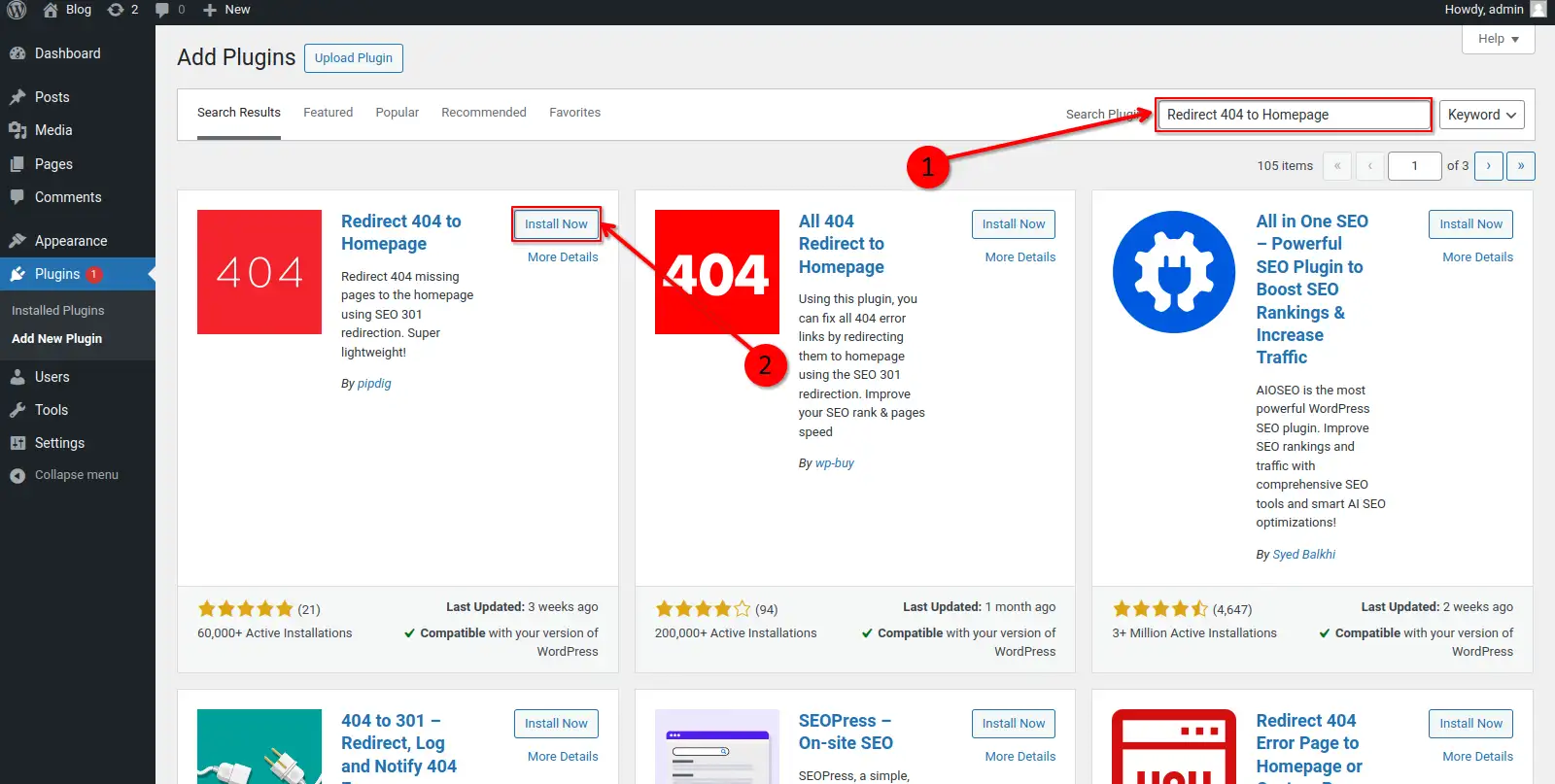Install the SEOPress plugin
Viewport: 1555px width, 784px height.
pyautogui.click(x=1014, y=724)
